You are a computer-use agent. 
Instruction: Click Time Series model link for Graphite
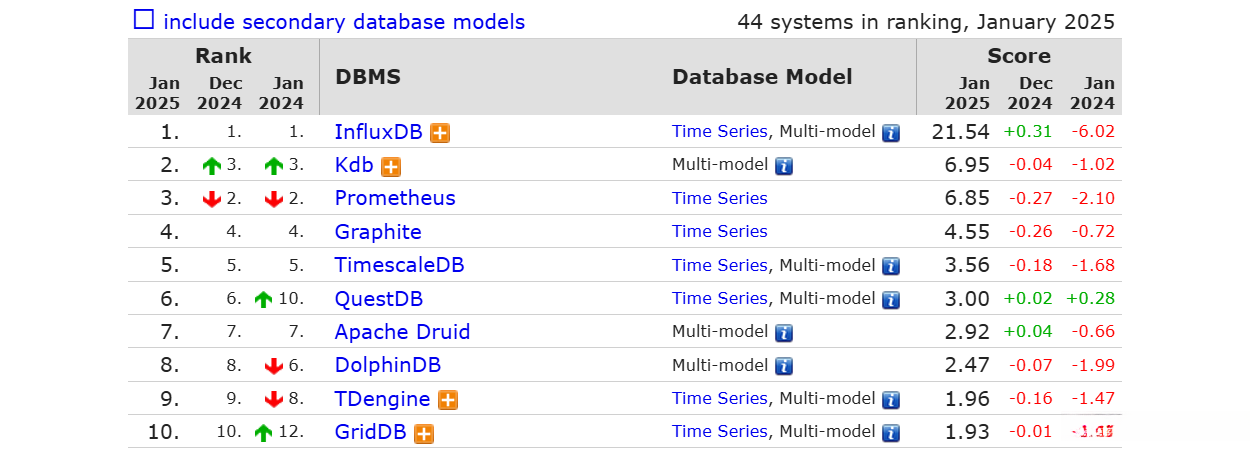click(x=719, y=232)
